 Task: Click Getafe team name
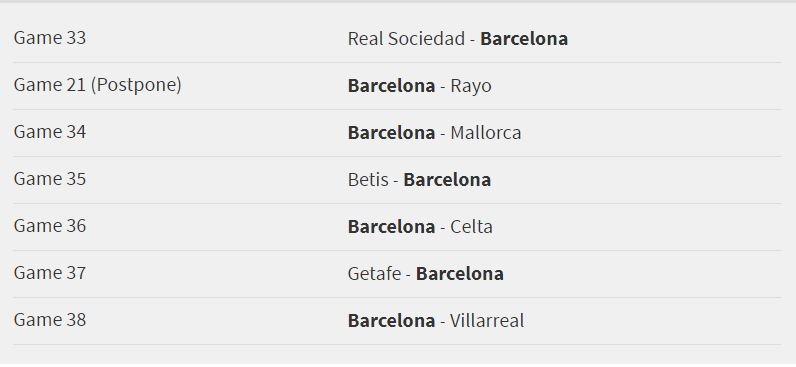(375, 274)
